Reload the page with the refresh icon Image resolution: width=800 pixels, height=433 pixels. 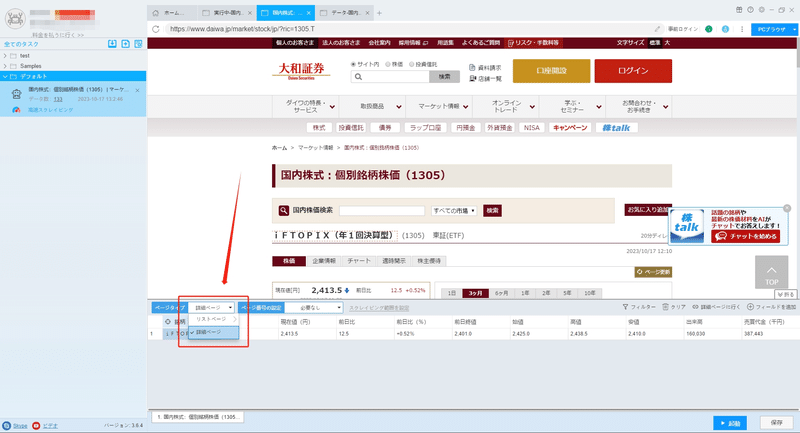[x=156, y=29]
